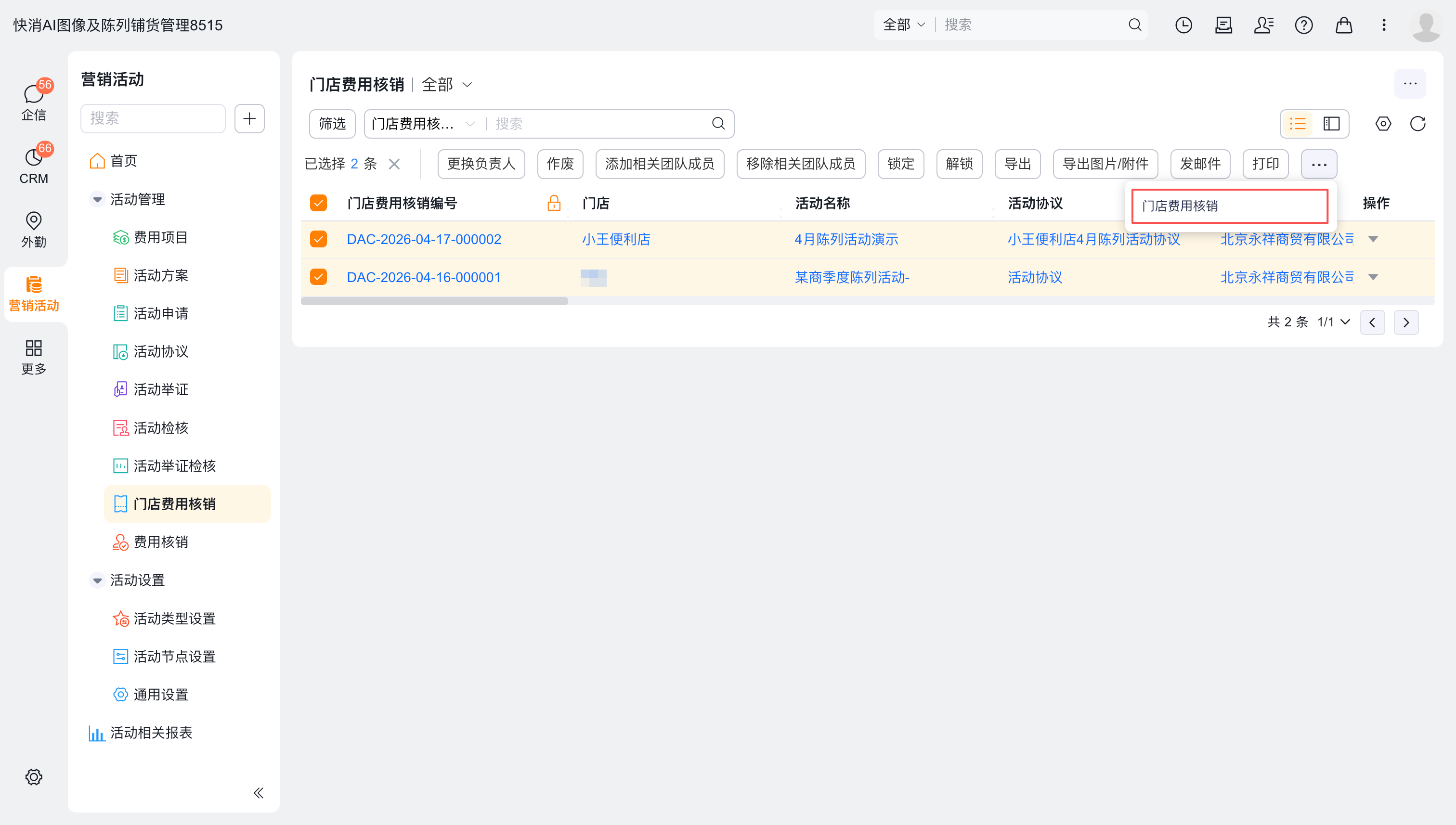Open the 小王便利店 store link
The image size is (1456, 825).
tap(615, 239)
